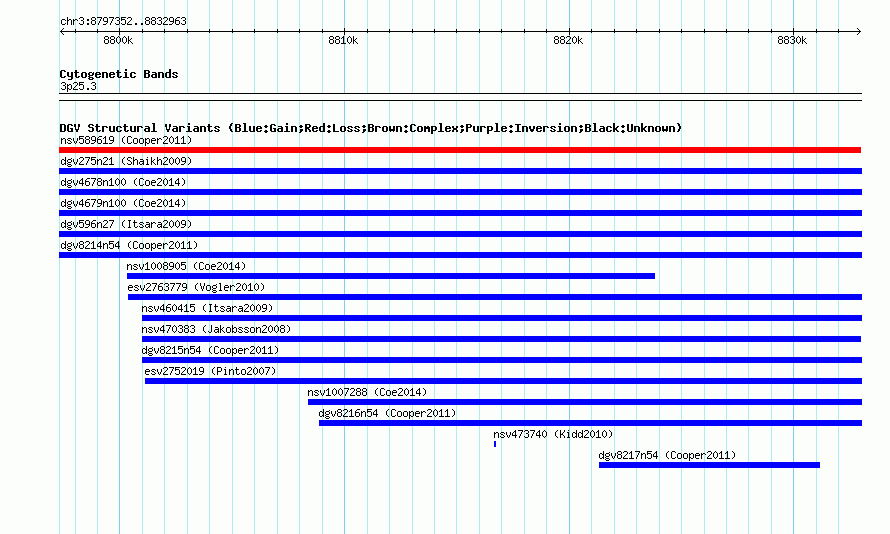Click the tiny nsv473740 variant marker
890x534 pixels.
coord(495,444)
